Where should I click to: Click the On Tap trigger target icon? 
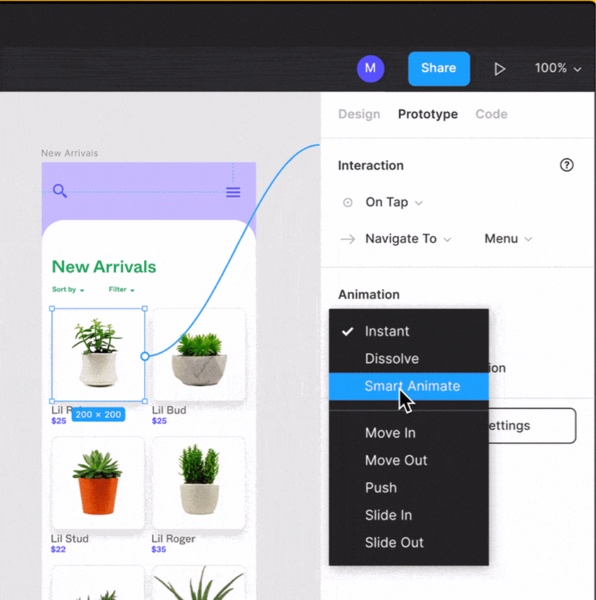347,202
